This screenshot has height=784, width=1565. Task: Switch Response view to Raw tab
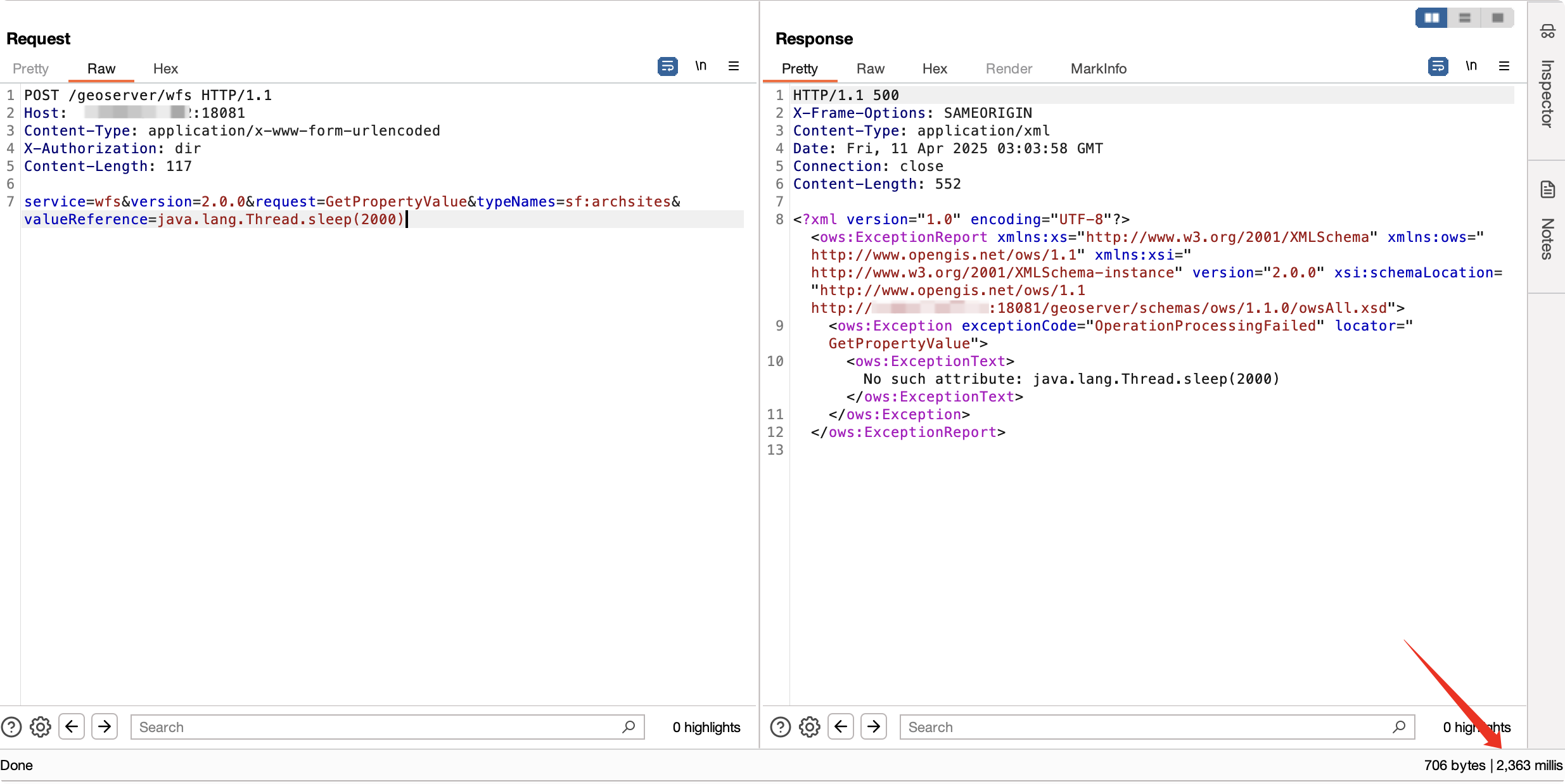click(x=870, y=68)
